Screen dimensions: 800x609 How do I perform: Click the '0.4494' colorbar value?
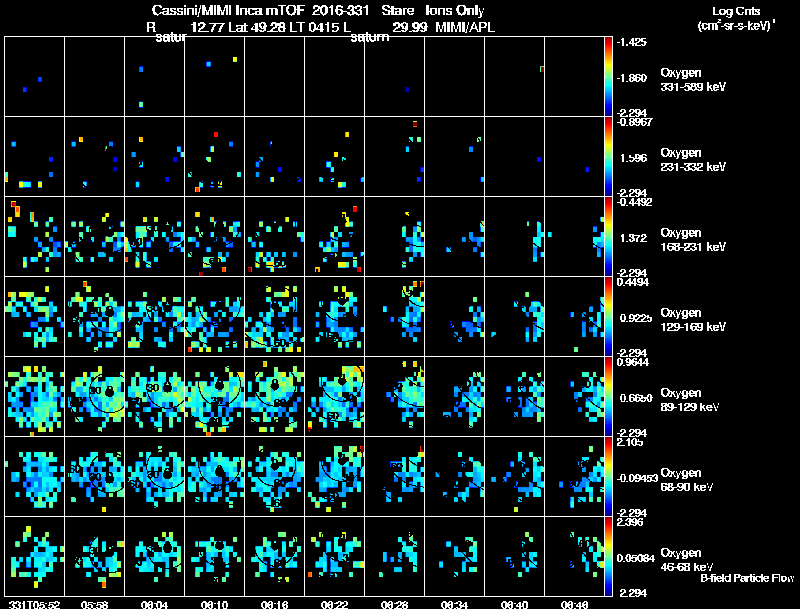click(x=633, y=282)
